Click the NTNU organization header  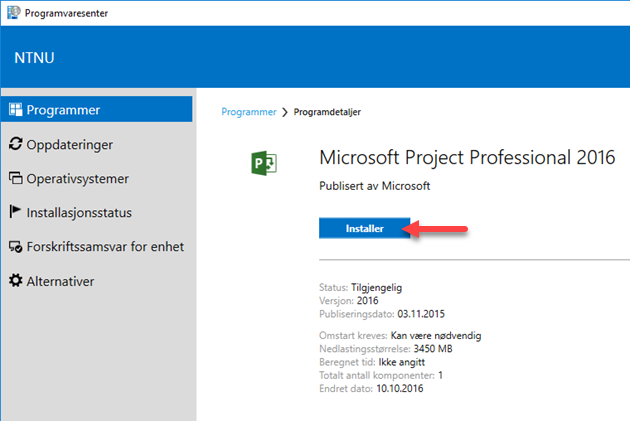(x=34, y=58)
